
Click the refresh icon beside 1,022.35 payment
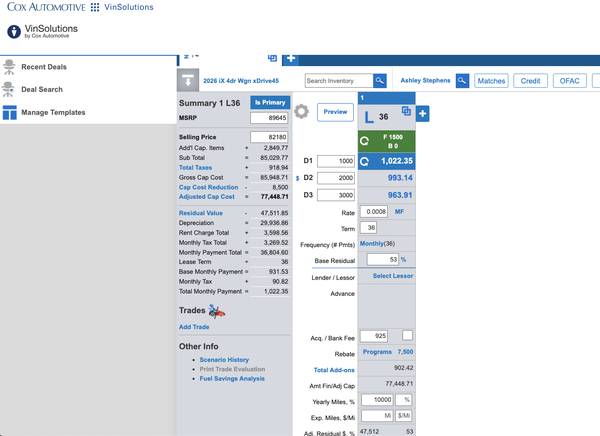coord(366,160)
